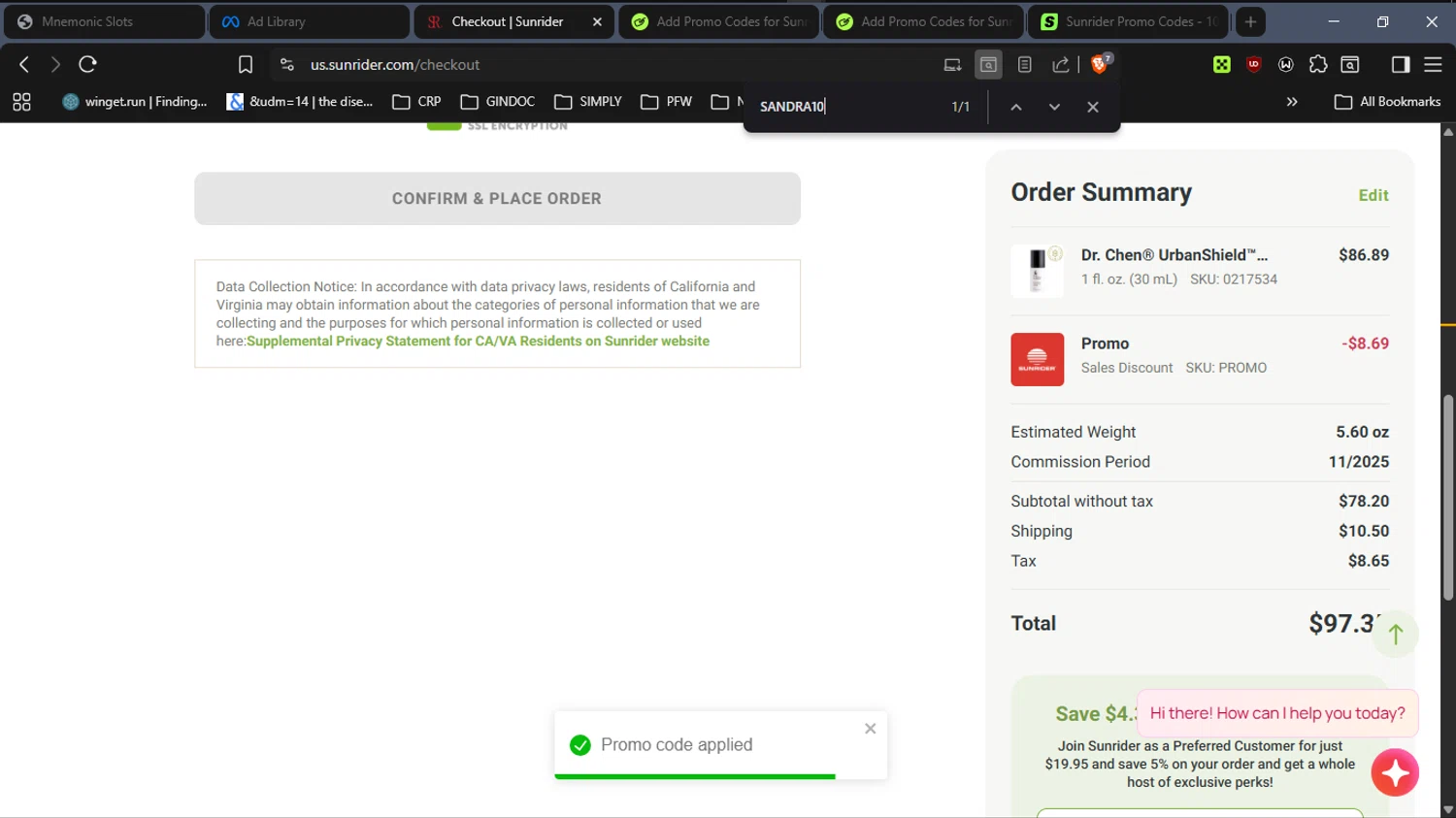Click the Dr. Chen UrbanShield product thumbnail
The image size is (1456, 818).
1037,269
